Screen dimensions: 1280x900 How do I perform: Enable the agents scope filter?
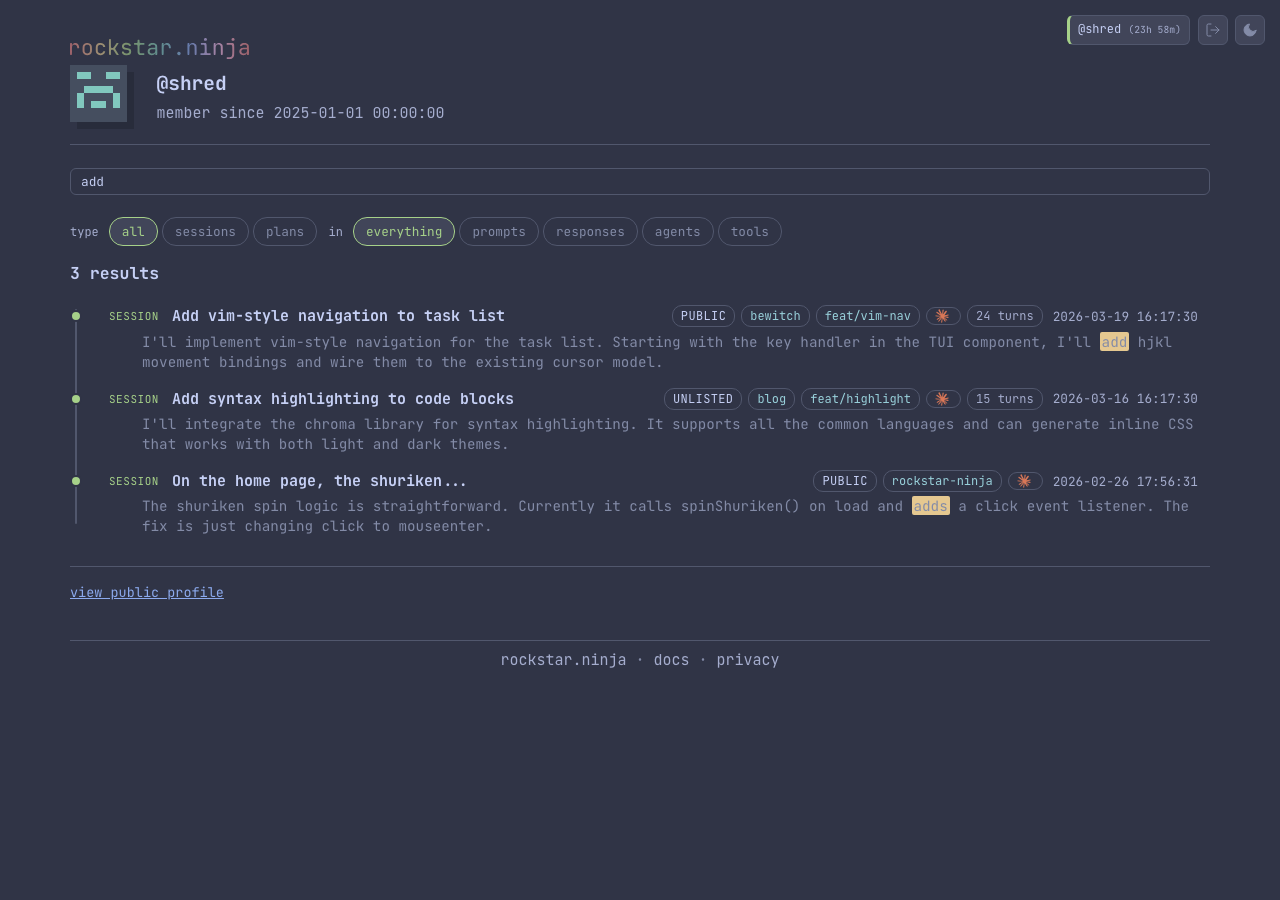[677, 231]
